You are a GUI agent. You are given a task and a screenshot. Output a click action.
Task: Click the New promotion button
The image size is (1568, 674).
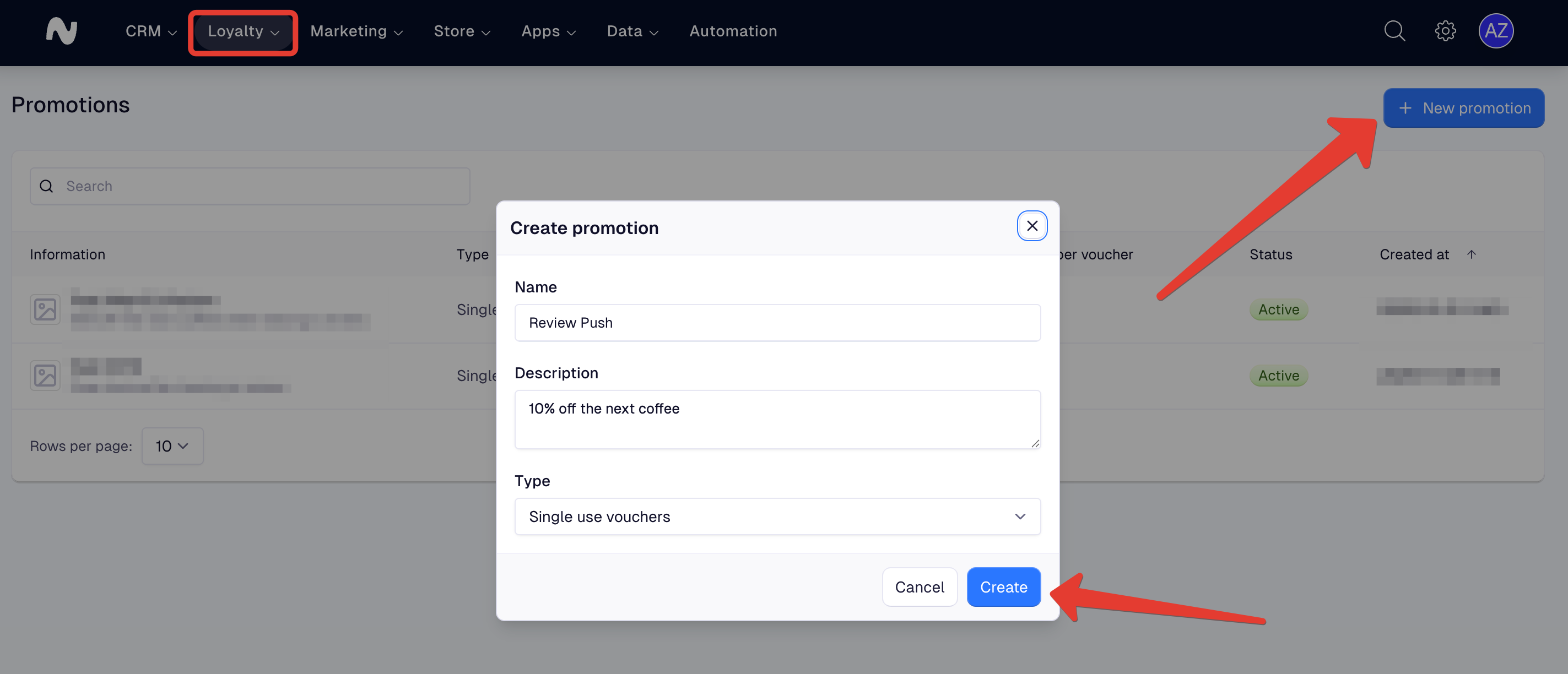[1463, 108]
